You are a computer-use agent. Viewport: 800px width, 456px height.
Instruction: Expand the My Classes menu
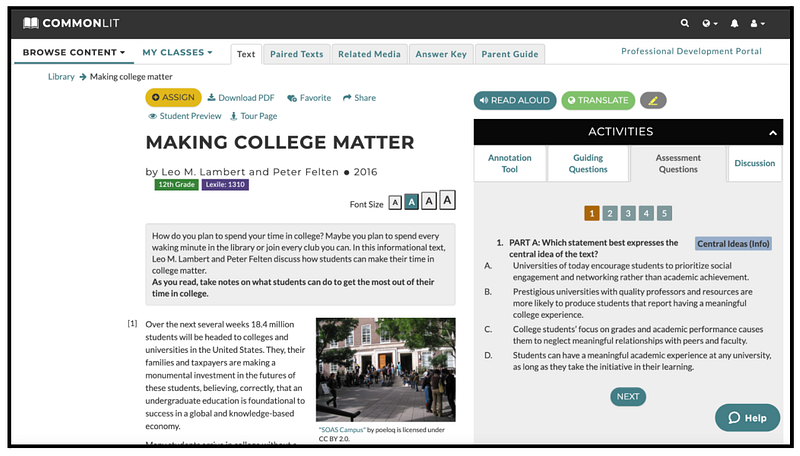(x=178, y=53)
